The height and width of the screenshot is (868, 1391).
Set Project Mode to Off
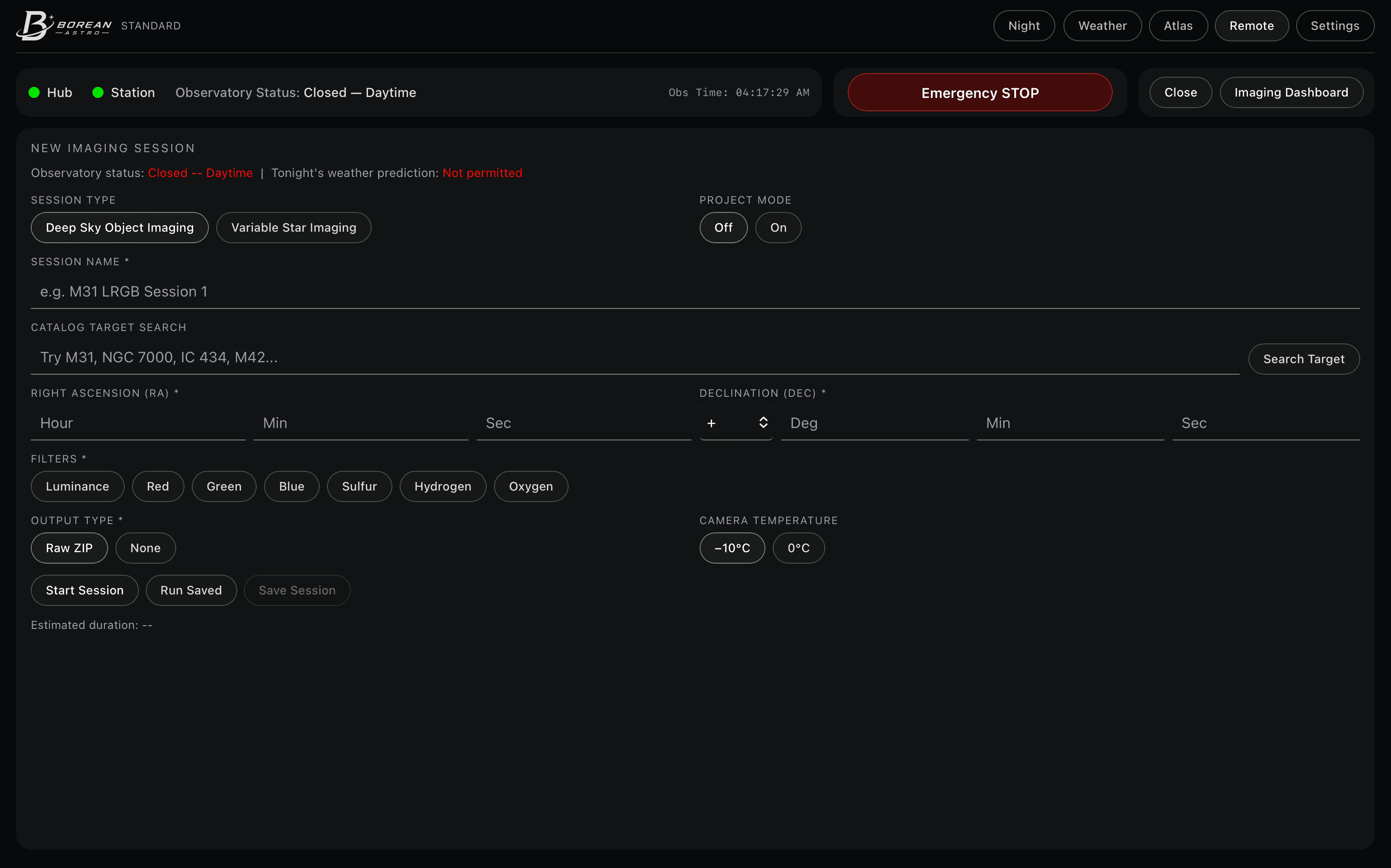(723, 228)
